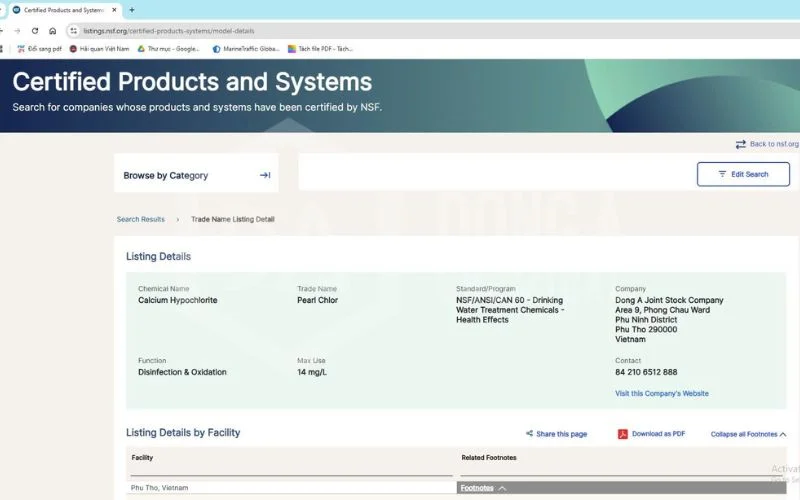Go back to Search Results breadcrumb

(x=141, y=219)
